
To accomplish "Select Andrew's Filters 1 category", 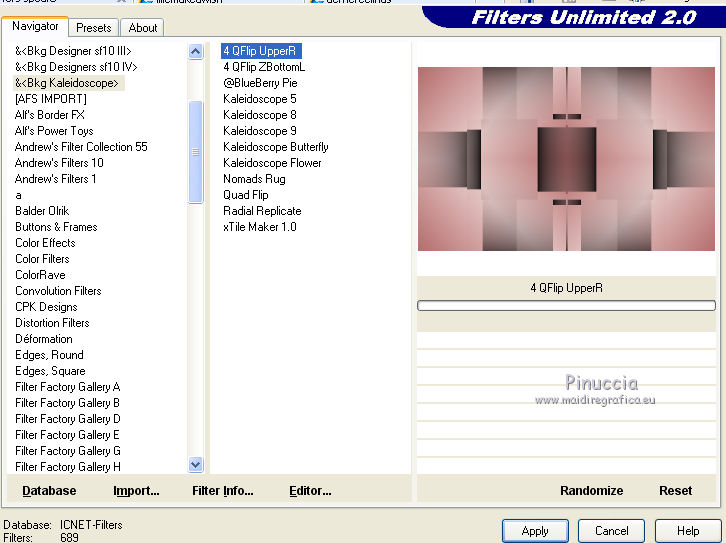I will click(x=56, y=179).
